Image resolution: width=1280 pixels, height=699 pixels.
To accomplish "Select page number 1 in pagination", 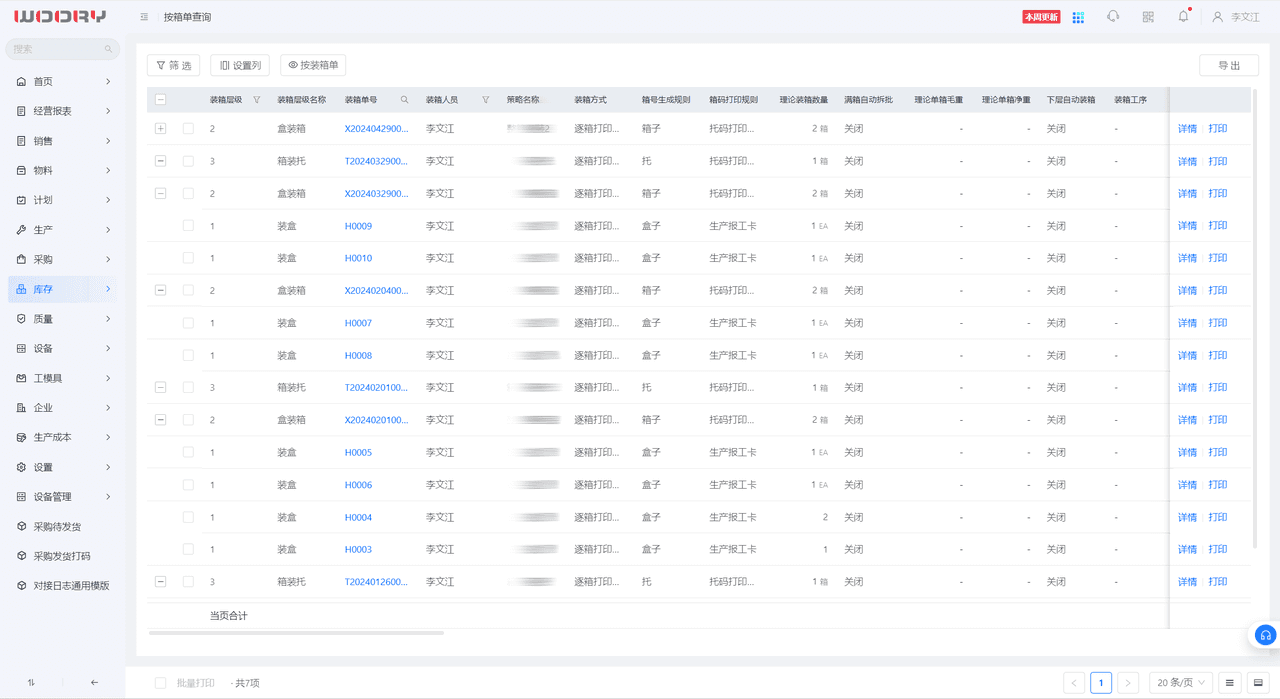I will (1101, 683).
